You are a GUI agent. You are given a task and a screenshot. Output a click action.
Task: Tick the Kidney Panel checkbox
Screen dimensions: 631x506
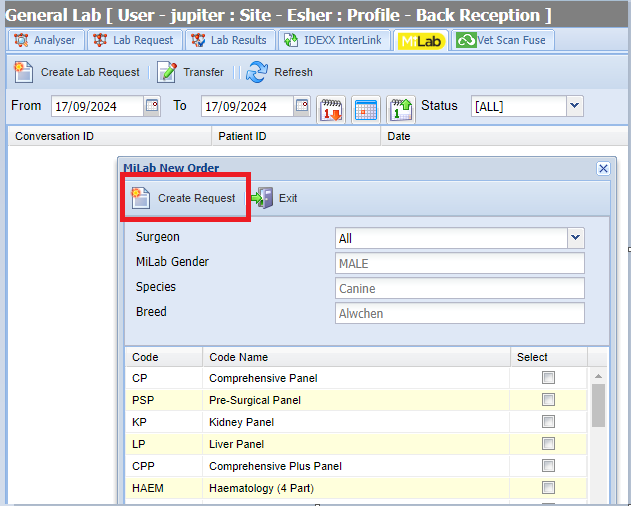548,421
